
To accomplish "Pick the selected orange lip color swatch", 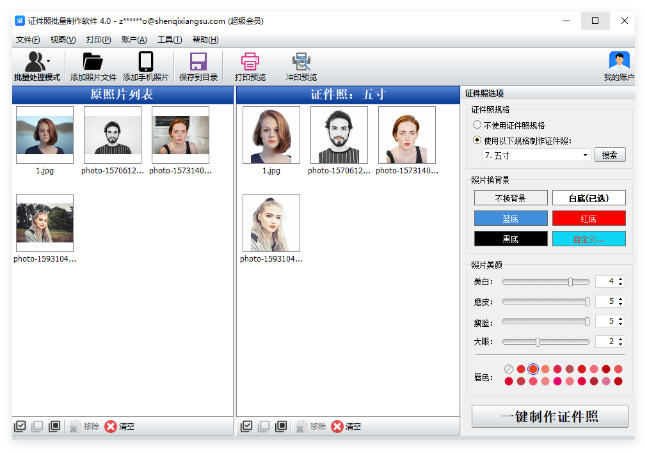I will pyautogui.click(x=533, y=369).
